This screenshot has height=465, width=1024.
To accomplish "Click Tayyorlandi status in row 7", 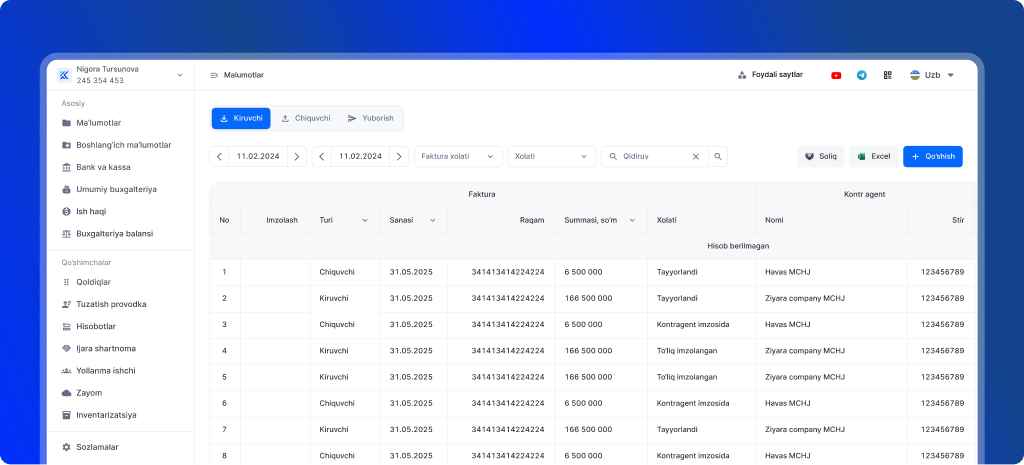I will (677, 430).
